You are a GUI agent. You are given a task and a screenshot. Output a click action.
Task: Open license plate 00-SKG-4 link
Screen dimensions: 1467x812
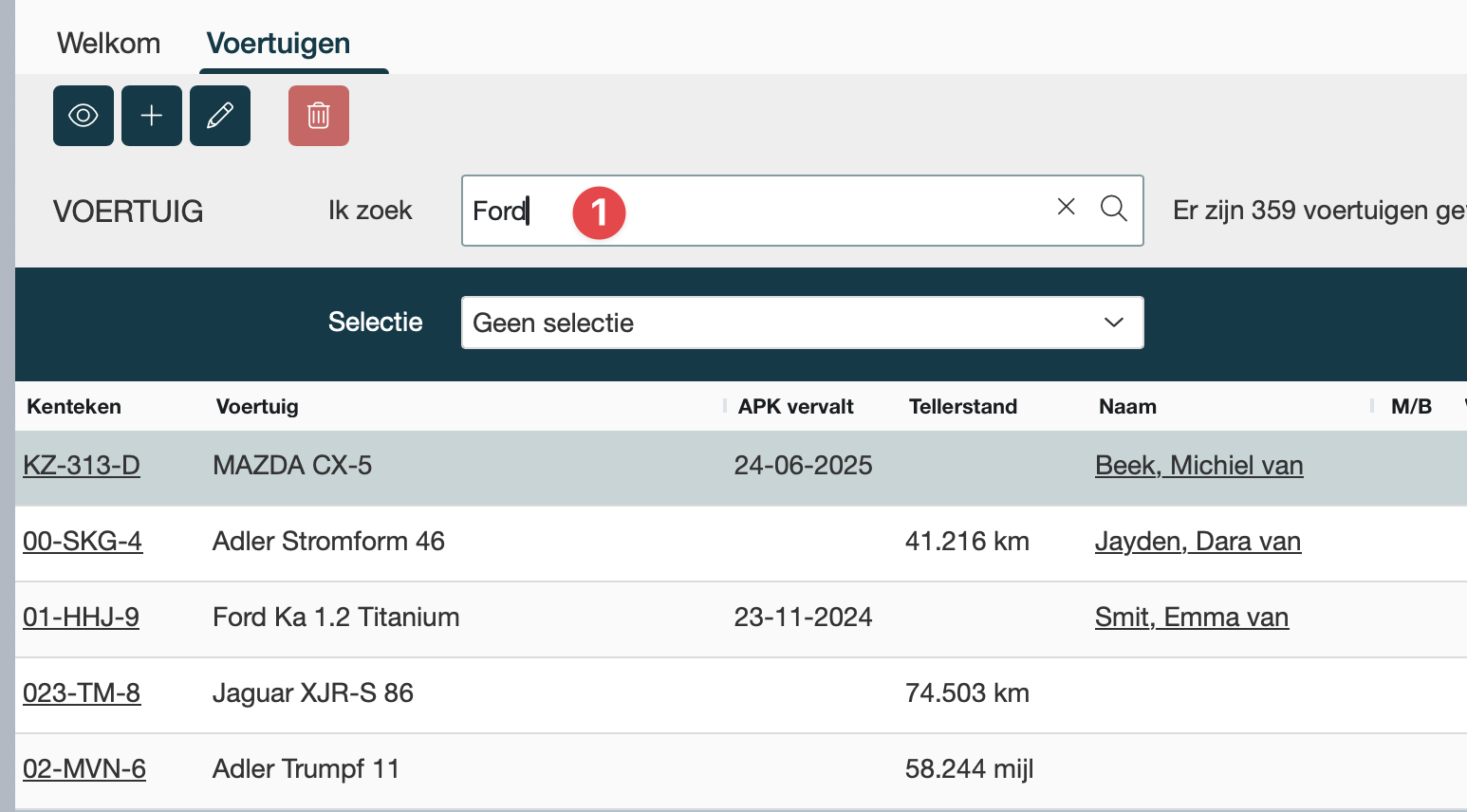pyautogui.click(x=83, y=542)
